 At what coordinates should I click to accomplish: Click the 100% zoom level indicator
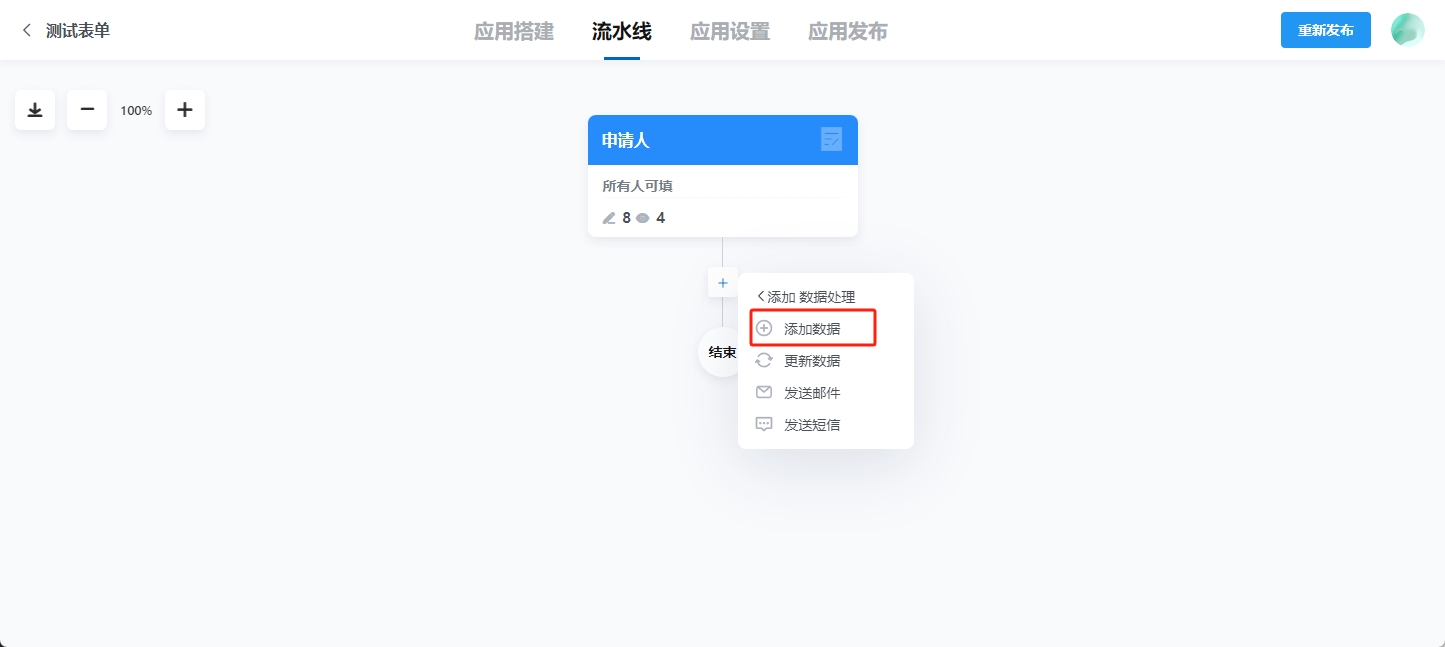coord(135,110)
